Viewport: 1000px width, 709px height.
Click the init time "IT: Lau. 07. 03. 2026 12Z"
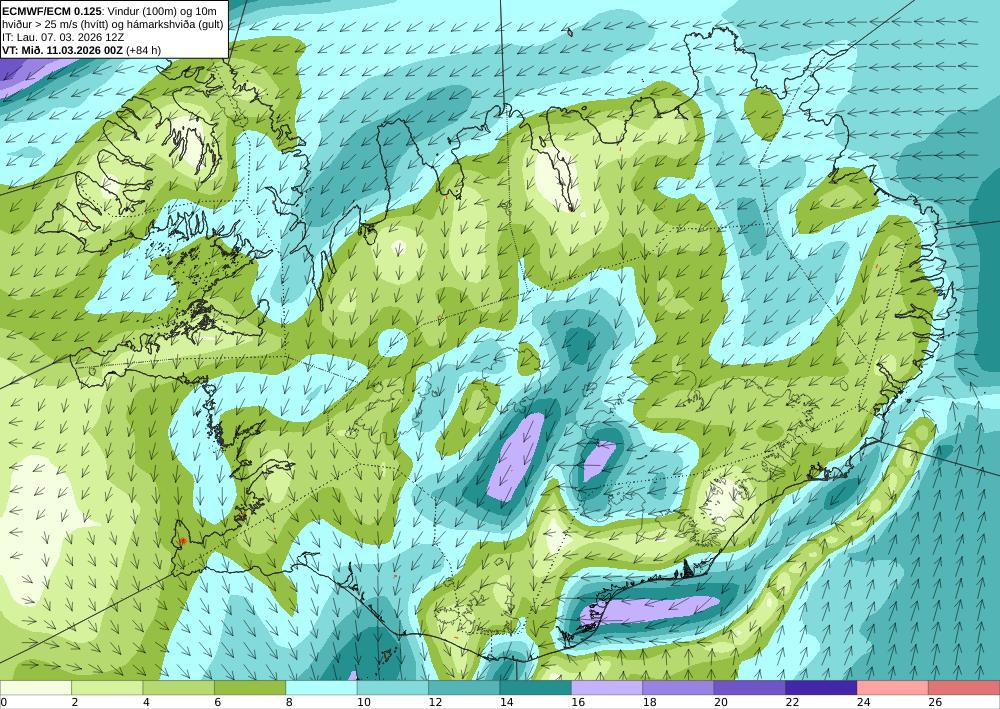63,37
